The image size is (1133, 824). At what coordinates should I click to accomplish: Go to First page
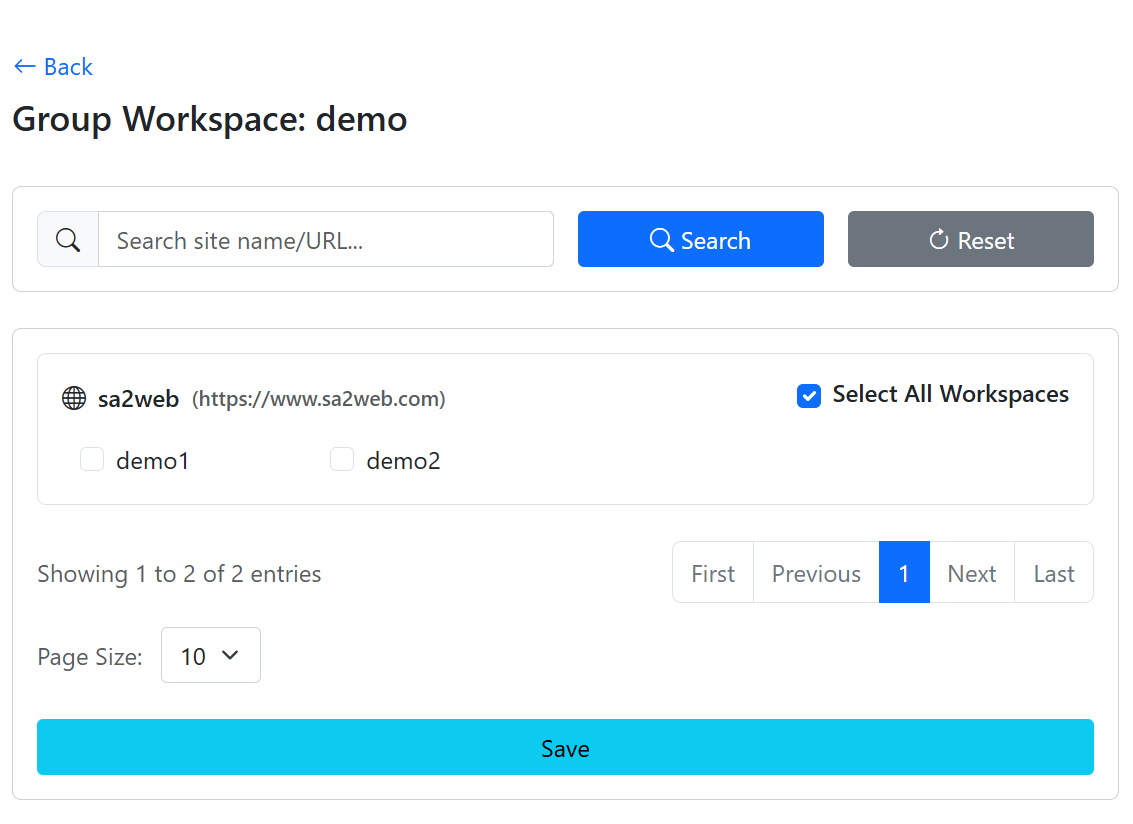[x=712, y=572]
